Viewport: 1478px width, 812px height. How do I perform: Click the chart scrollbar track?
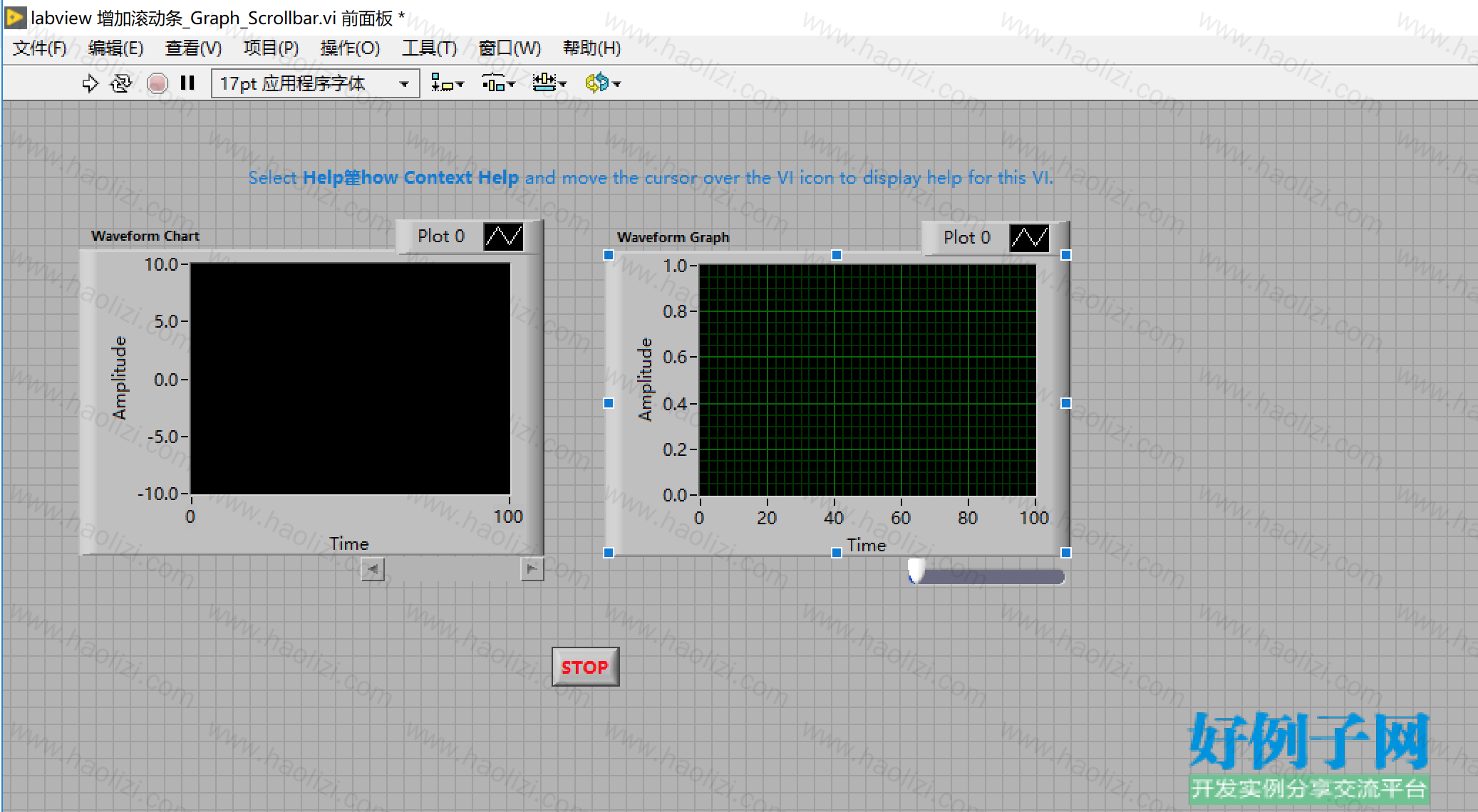pyautogui.click(x=453, y=569)
